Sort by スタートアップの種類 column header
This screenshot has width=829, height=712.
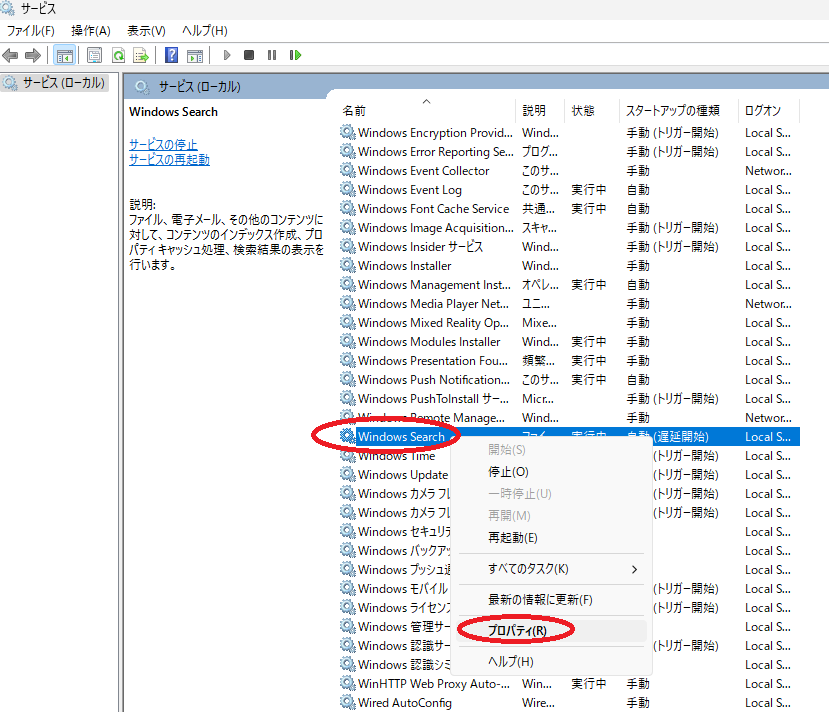tap(678, 110)
